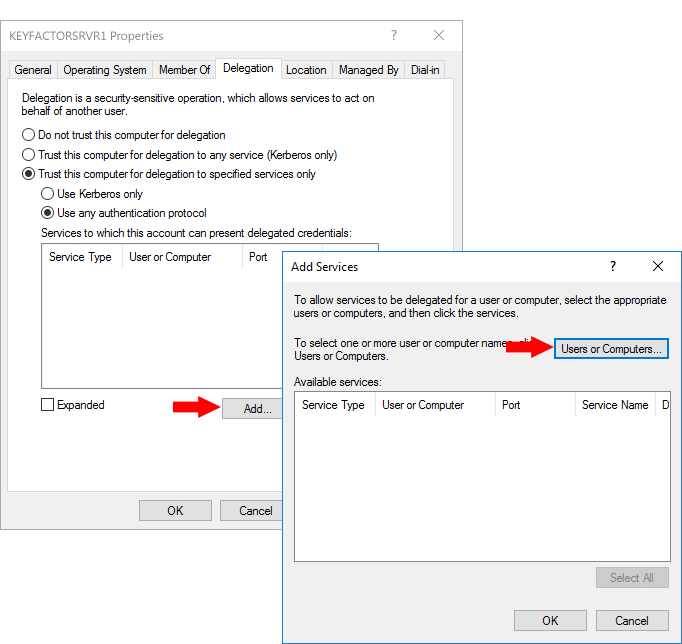The image size is (682, 644).
Task: Go to the Member Of tab
Action: click(x=185, y=70)
